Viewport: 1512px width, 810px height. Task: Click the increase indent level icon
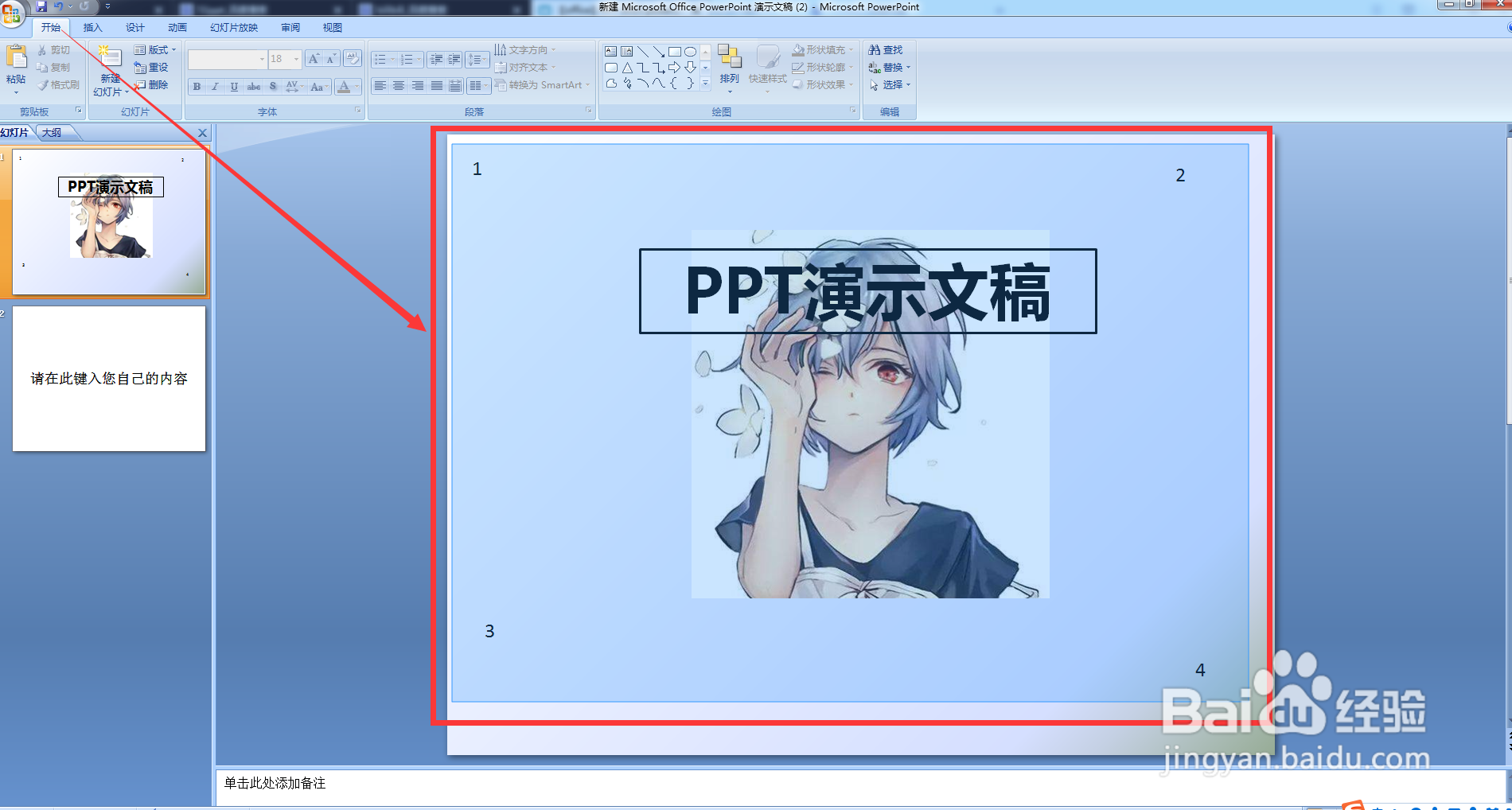pyautogui.click(x=454, y=60)
